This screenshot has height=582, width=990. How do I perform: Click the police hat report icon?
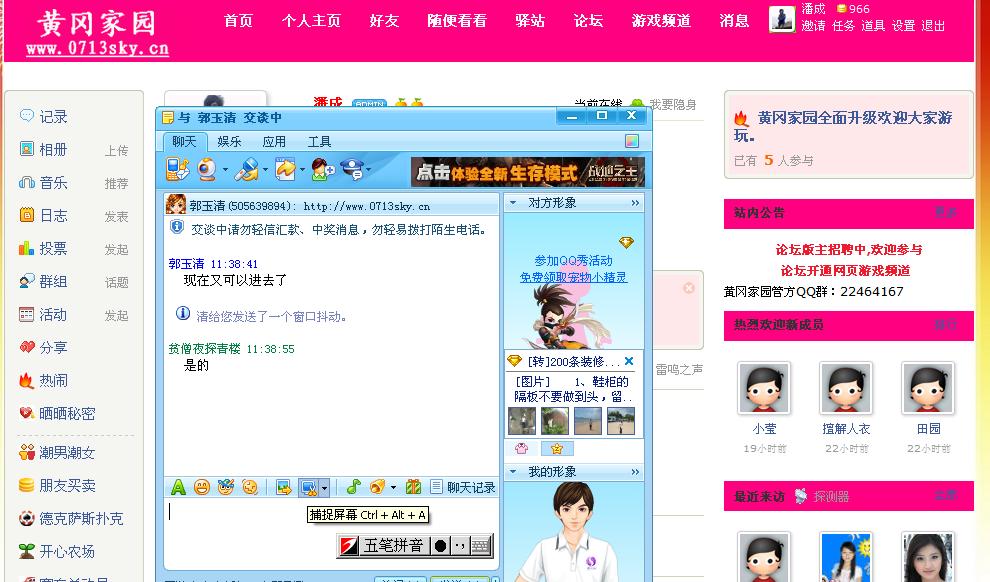tap(352, 169)
